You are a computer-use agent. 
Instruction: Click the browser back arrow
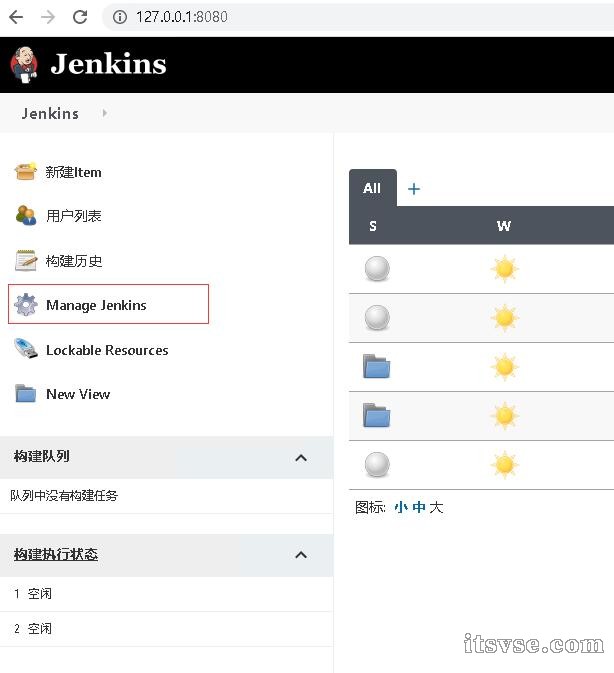click(x=16, y=17)
